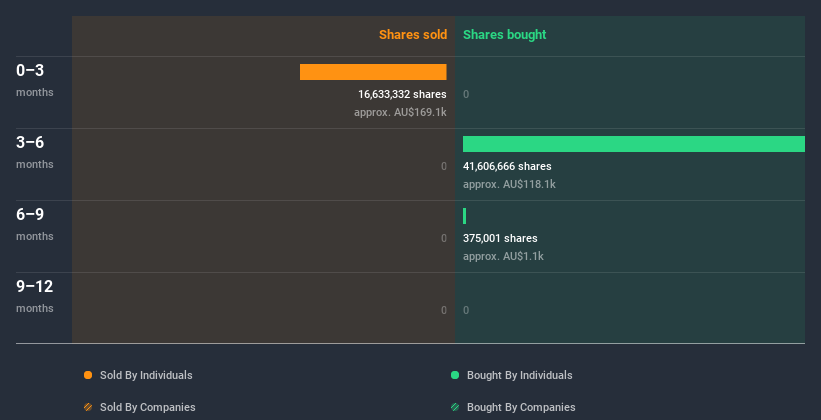Click the Shares sold column header
This screenshot has width=821, height=420.
pyautogui.click(x=413, y=35)
